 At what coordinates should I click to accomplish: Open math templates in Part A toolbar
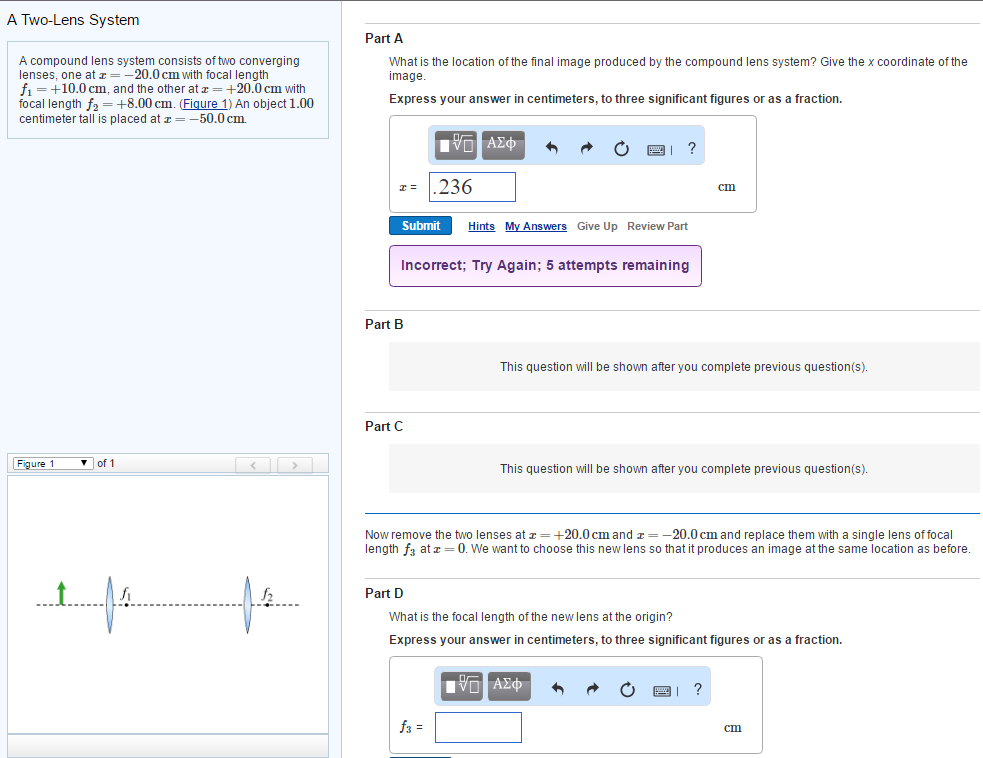(x=457, y=145)
